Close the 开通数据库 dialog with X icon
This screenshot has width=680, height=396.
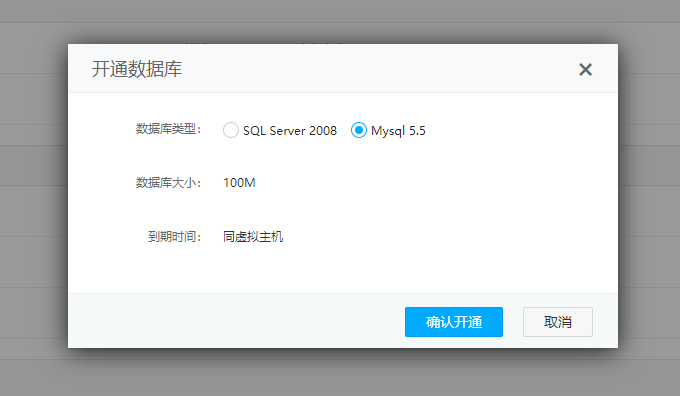pyautogui.click(x=585, y=69)
